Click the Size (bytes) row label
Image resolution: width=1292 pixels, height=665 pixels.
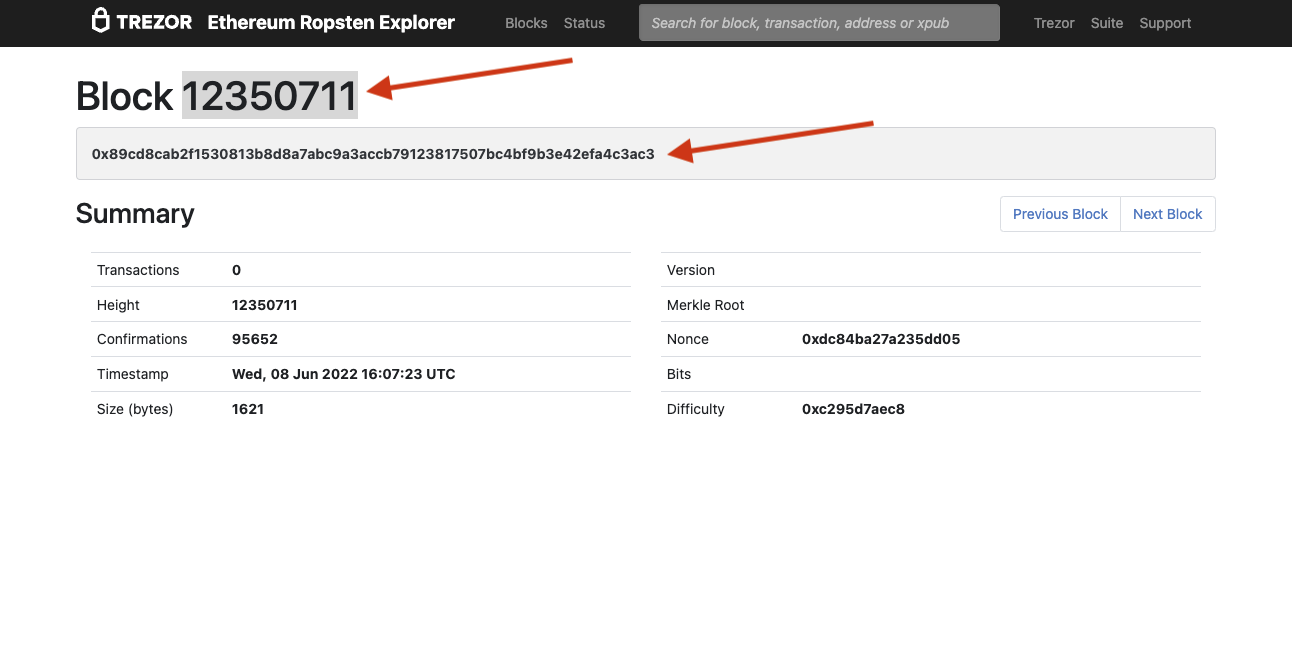coord(135,409)
